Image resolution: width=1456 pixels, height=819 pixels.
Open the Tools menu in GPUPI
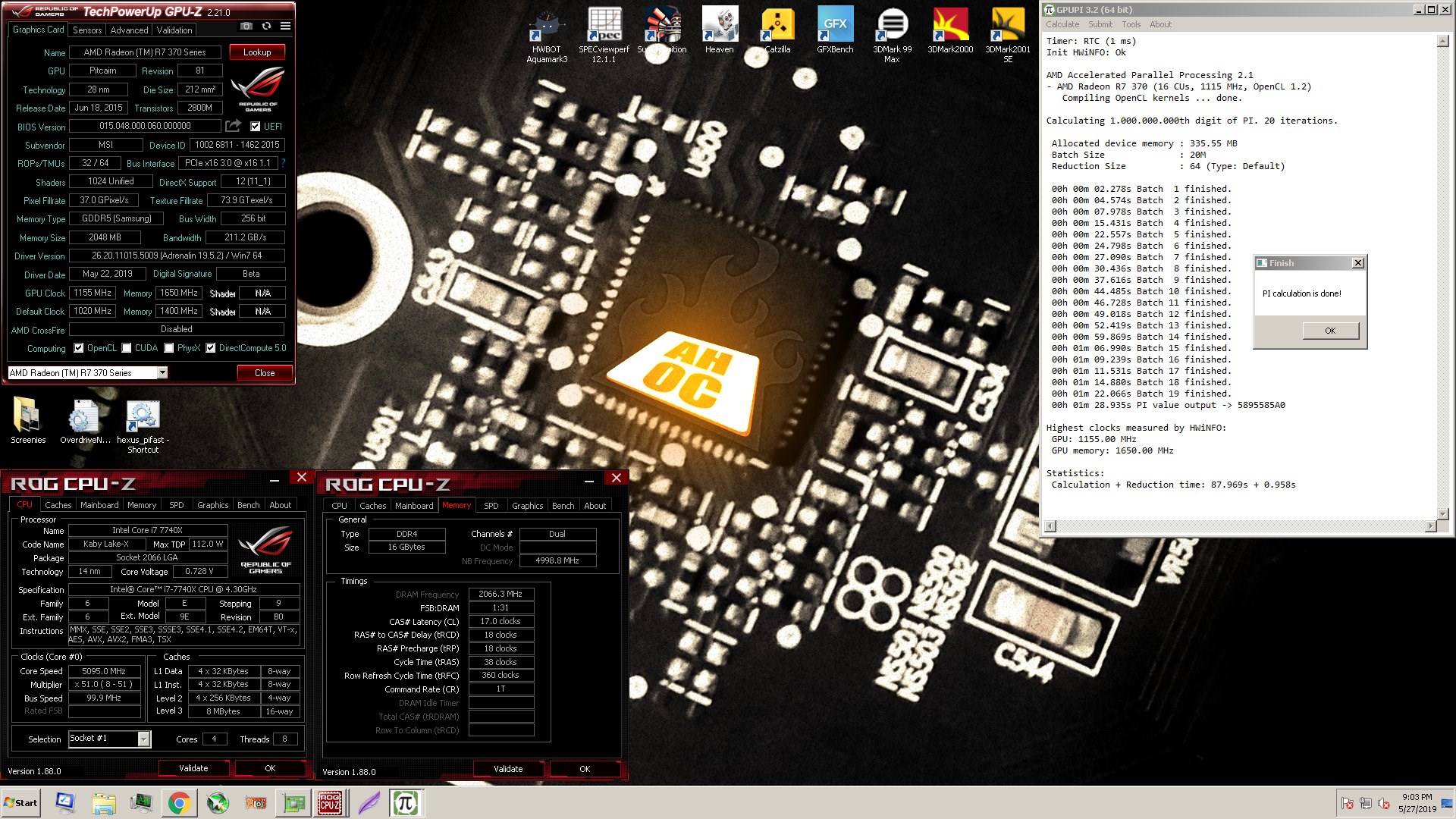pos(1131,24)
